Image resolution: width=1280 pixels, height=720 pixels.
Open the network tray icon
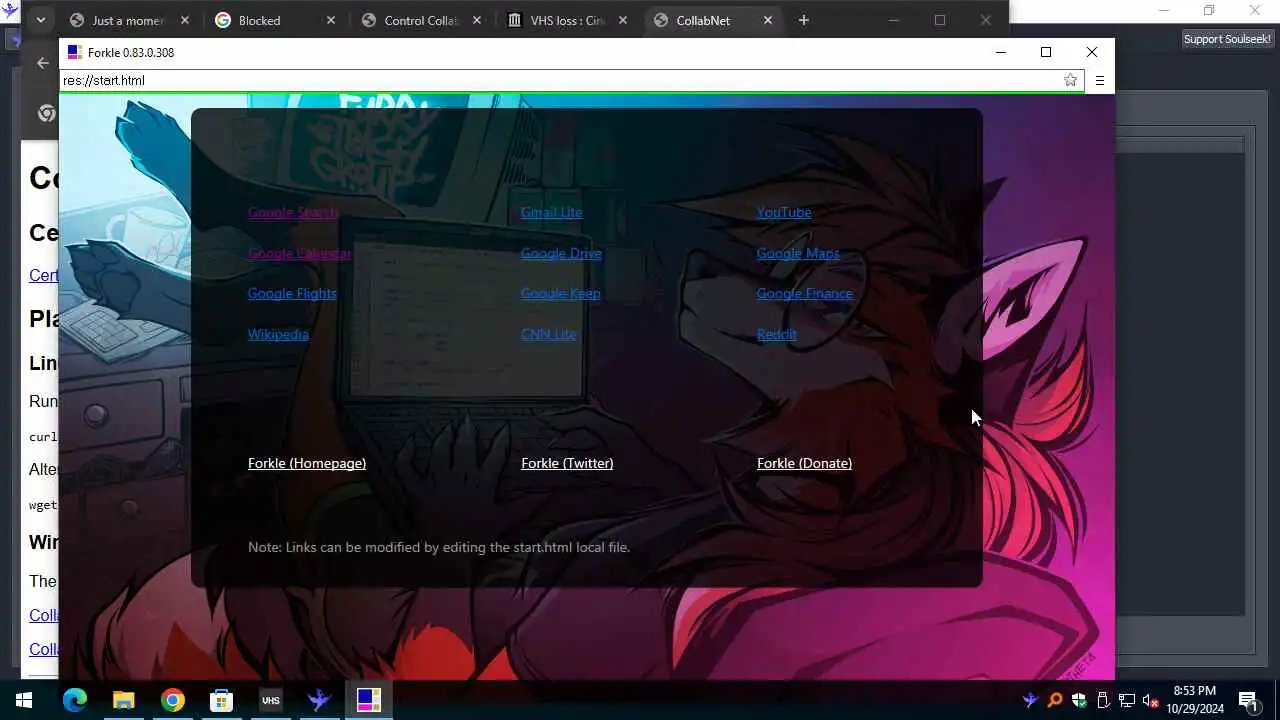point(1127,700)
